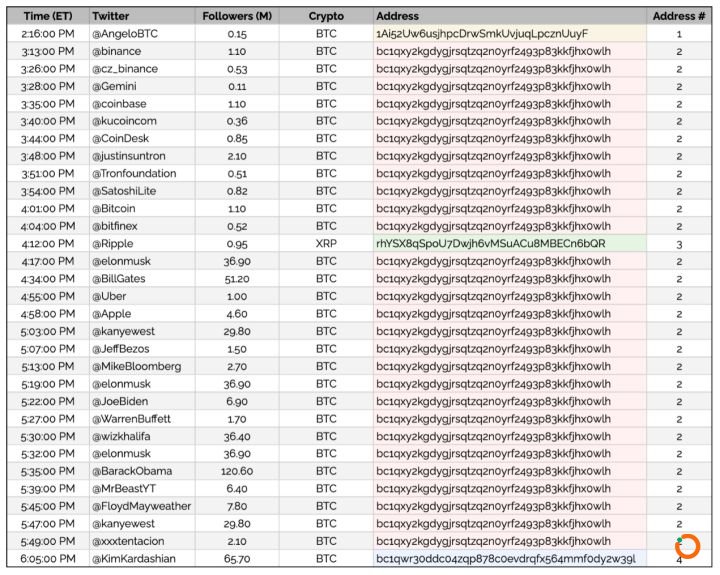Click the 1.50 followers value
720x575 pixels.
click(x=237, y=349)
